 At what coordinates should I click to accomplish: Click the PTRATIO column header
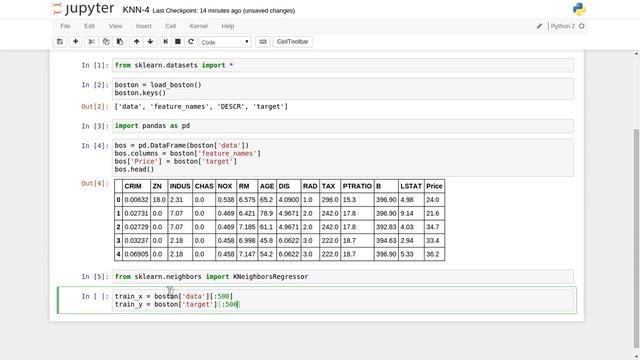pyautogui.click(x=357, y=186)
